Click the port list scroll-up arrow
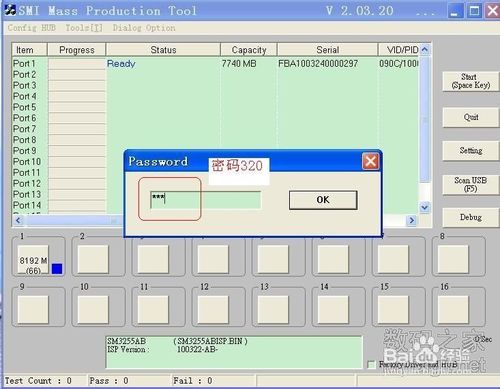500x389 pixels. tap(424, 50)
